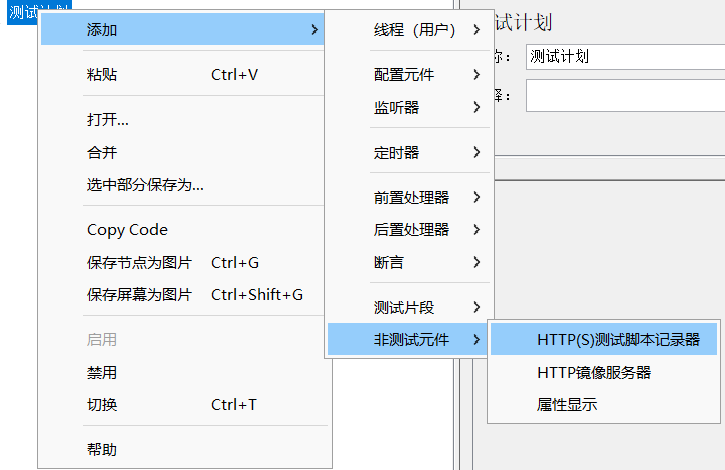Expand the 定时器 submenu
725x470 pixels.
point(409,152)
